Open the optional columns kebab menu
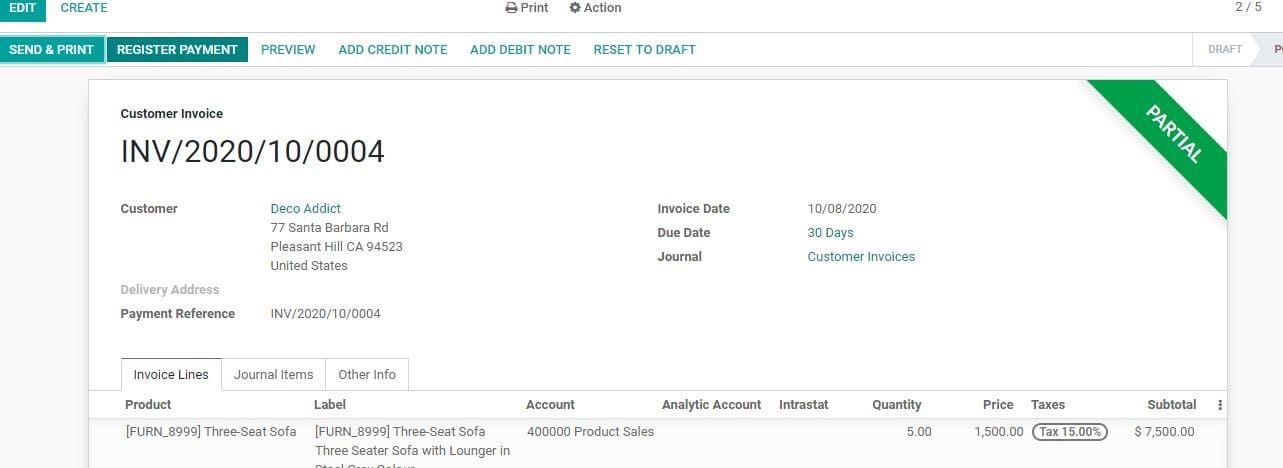The image size is (1283, 468). tap(1219, 405)
